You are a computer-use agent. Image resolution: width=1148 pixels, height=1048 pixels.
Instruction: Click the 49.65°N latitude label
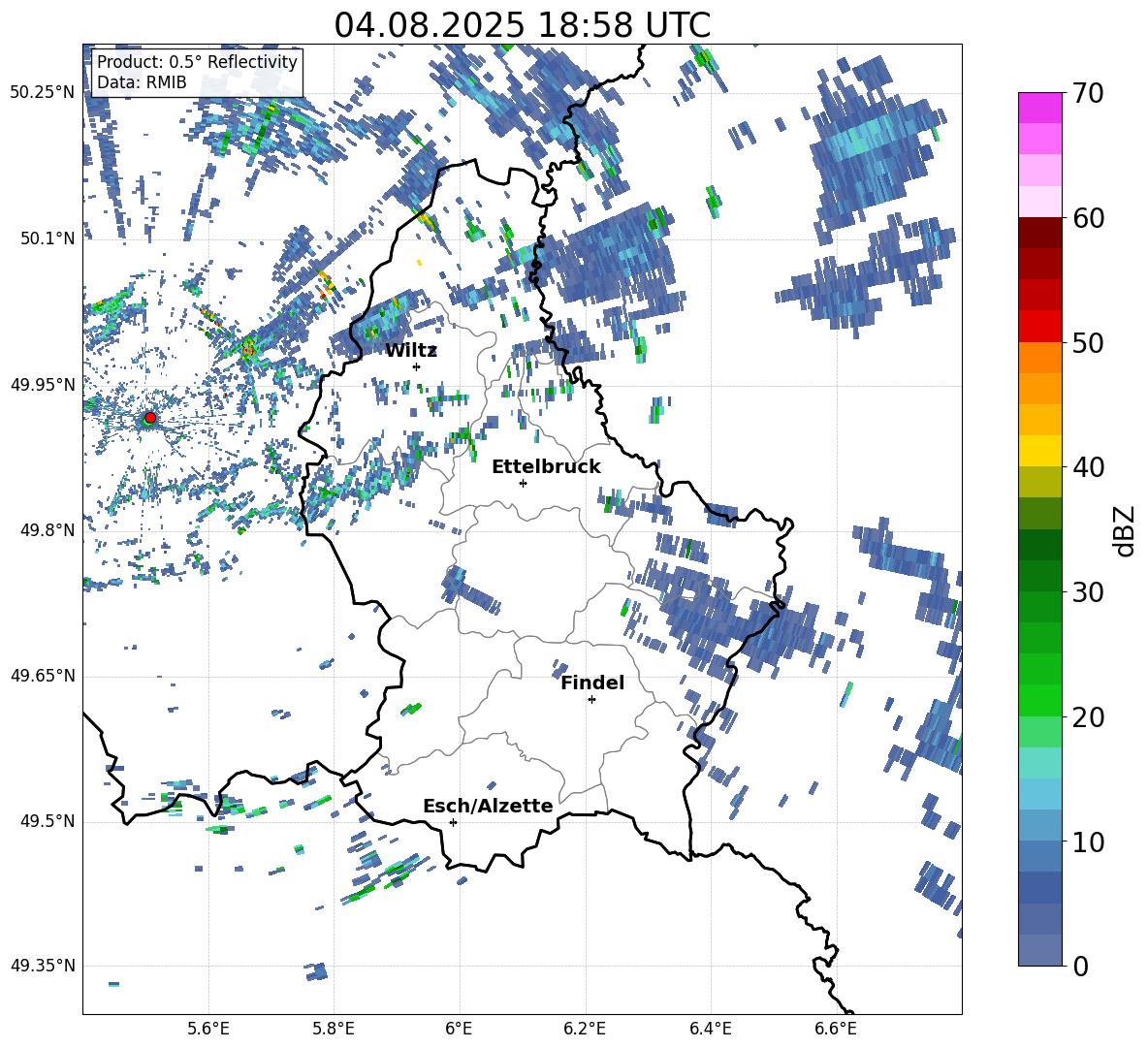pos(43,676)
